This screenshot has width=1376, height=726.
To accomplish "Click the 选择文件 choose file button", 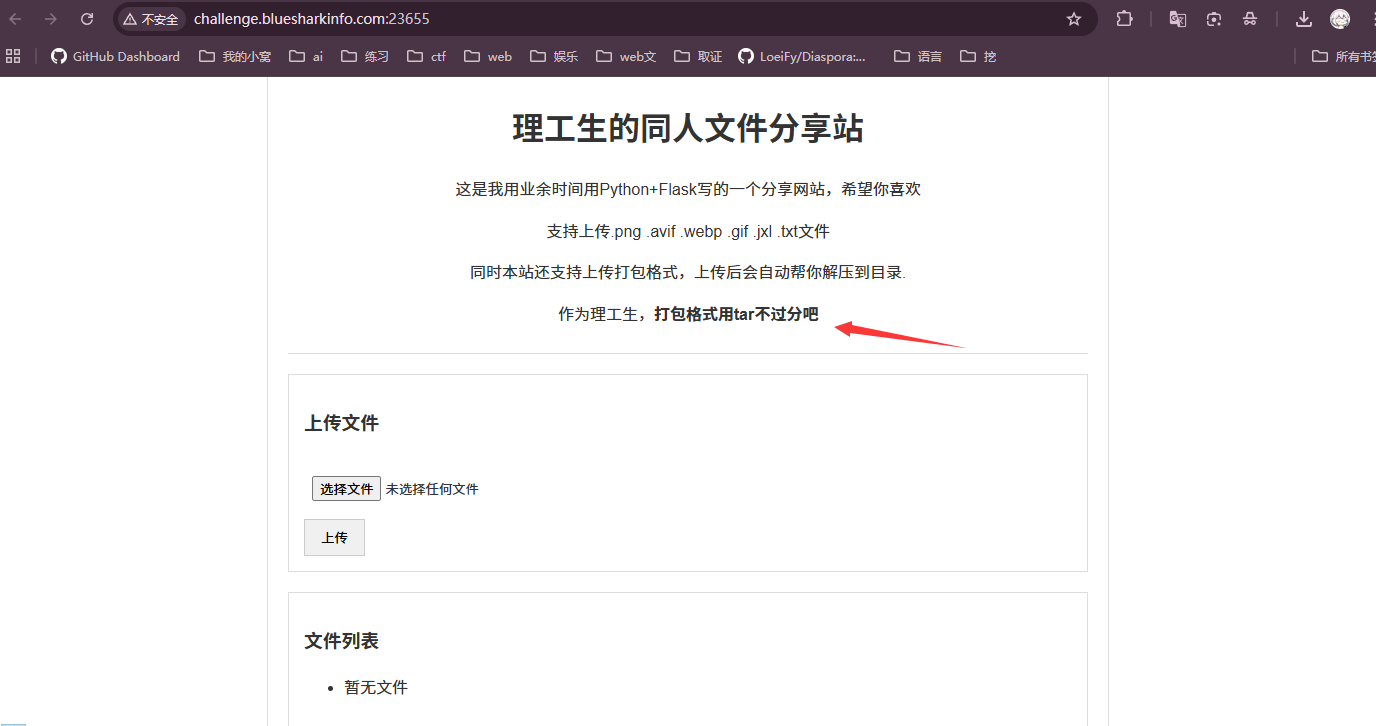I will [346, 489].
